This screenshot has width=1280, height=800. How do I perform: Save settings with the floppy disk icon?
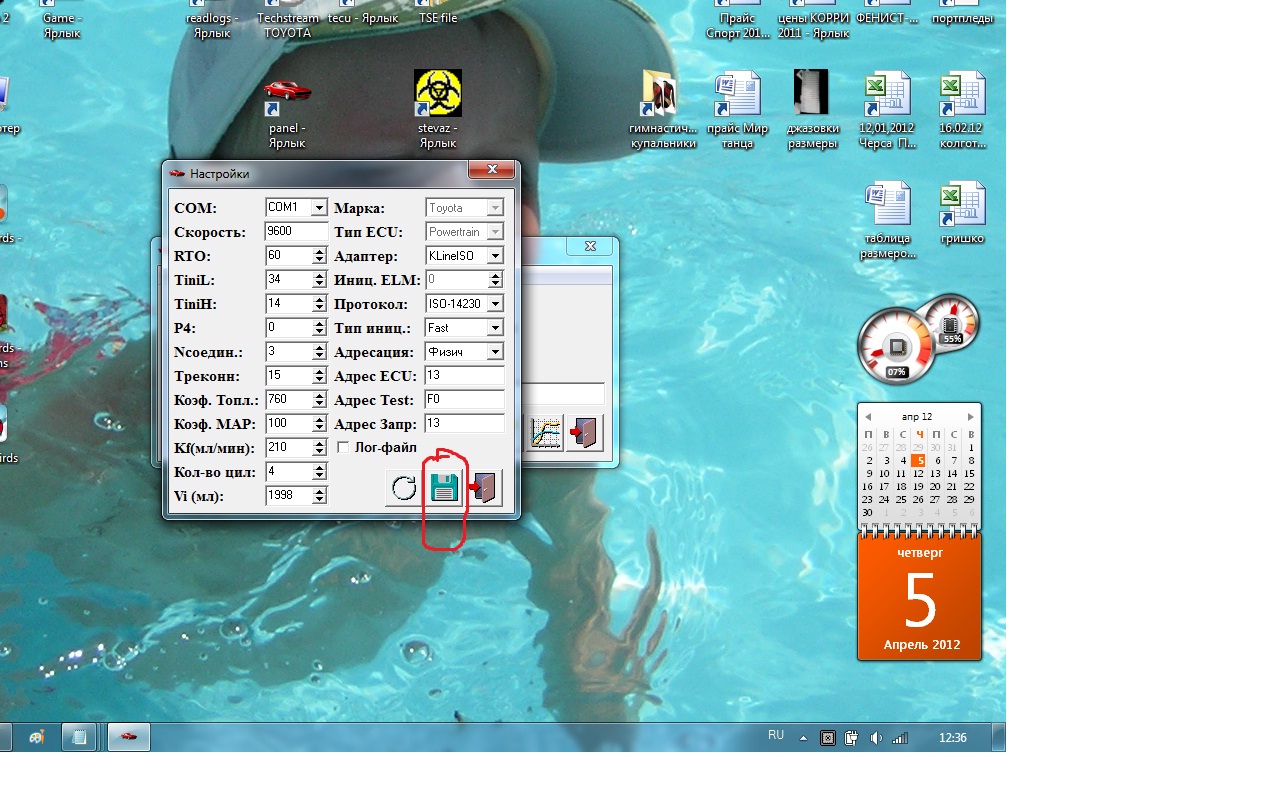[444, 488]
